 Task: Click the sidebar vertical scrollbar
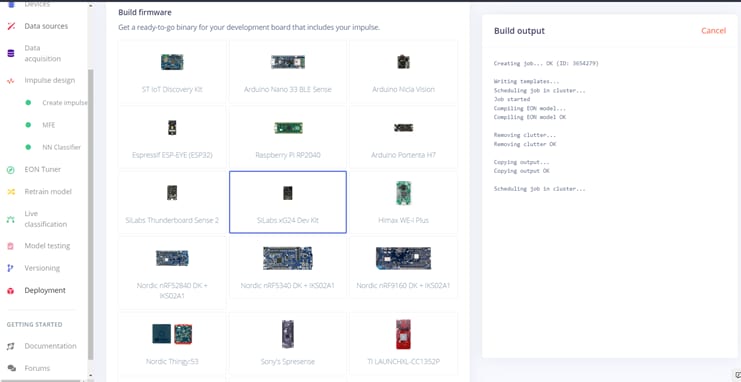tap(91, 213)
